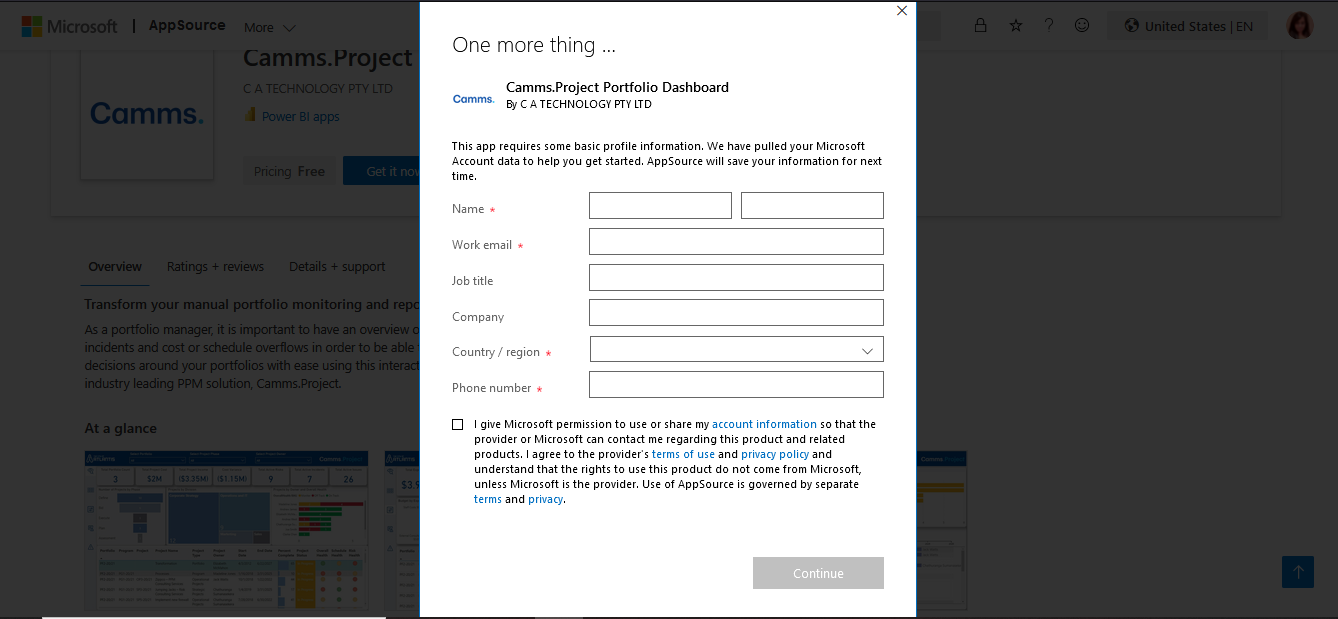Click the feedback smiley icon

coord(1082,25)
